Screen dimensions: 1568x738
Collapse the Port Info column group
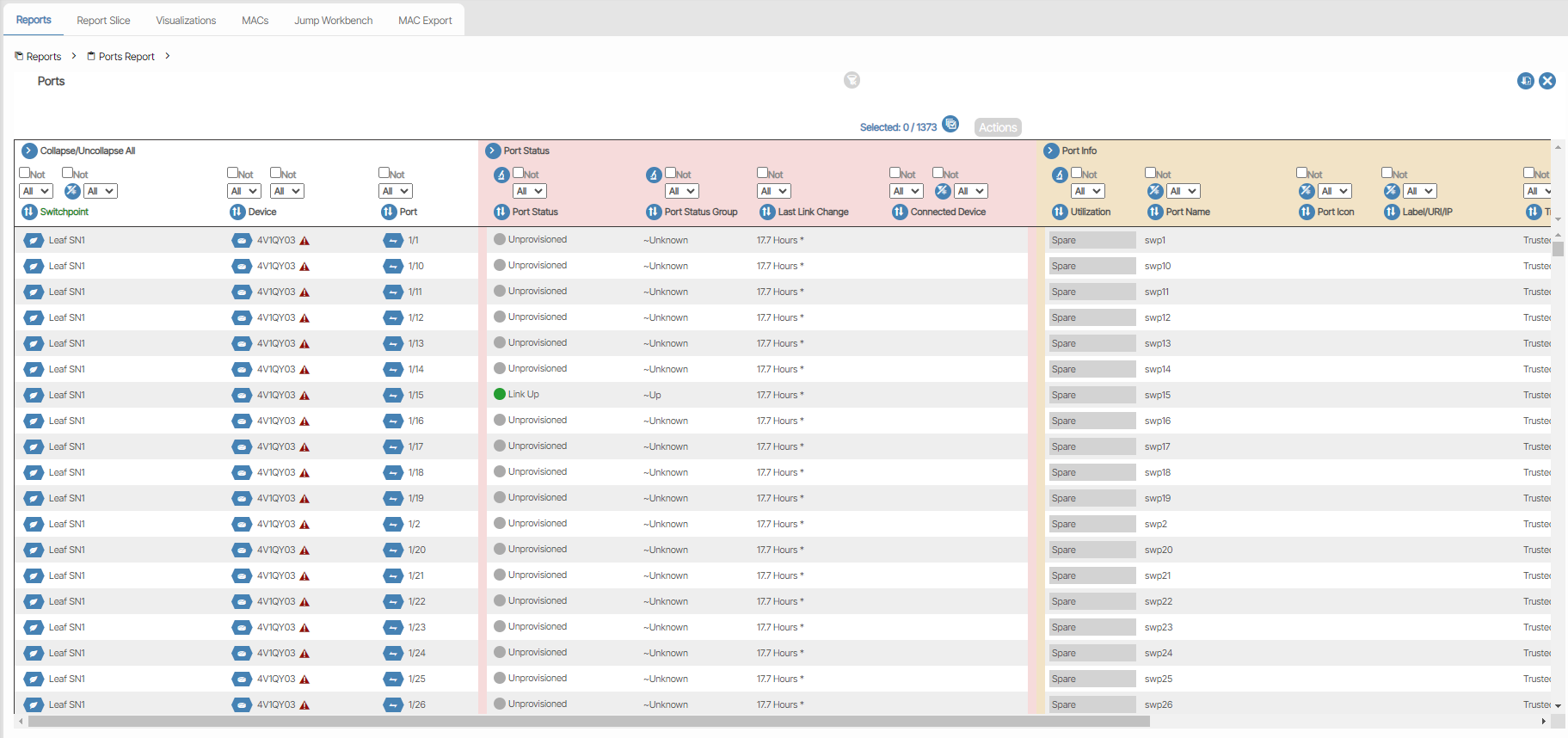point(1051,151)
